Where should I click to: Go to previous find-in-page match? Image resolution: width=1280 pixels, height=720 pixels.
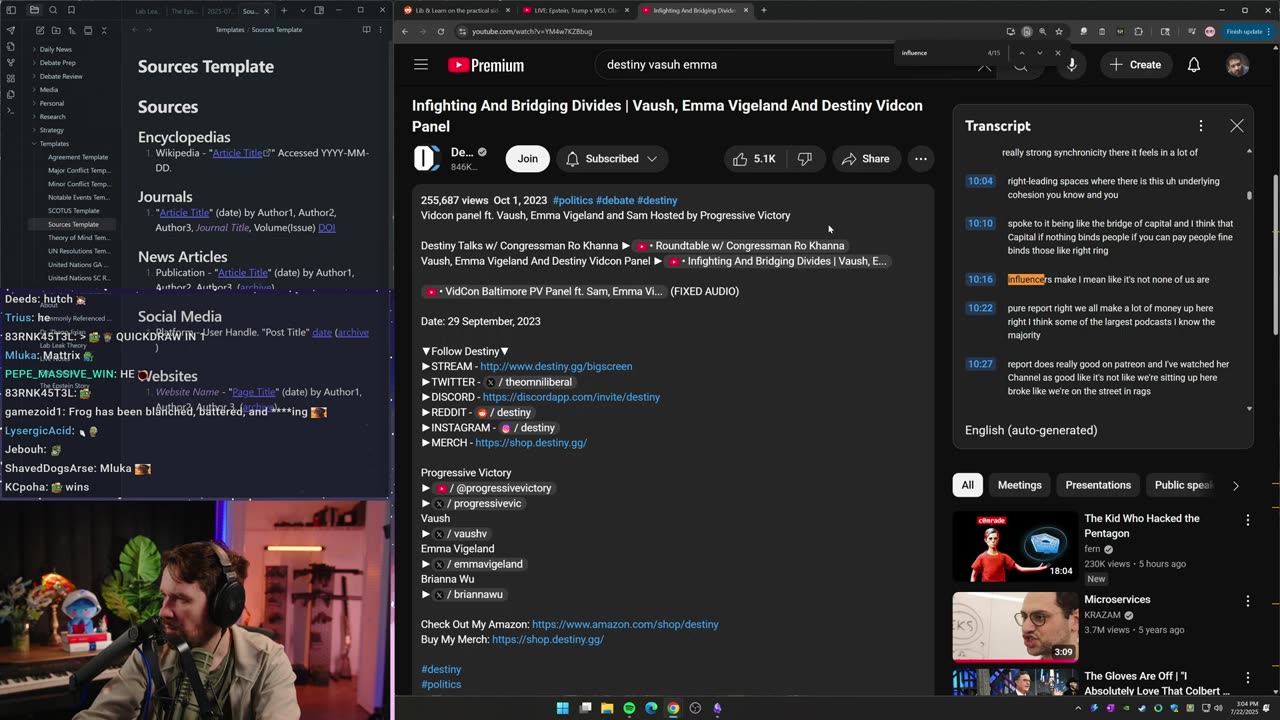coord(1021,53)
